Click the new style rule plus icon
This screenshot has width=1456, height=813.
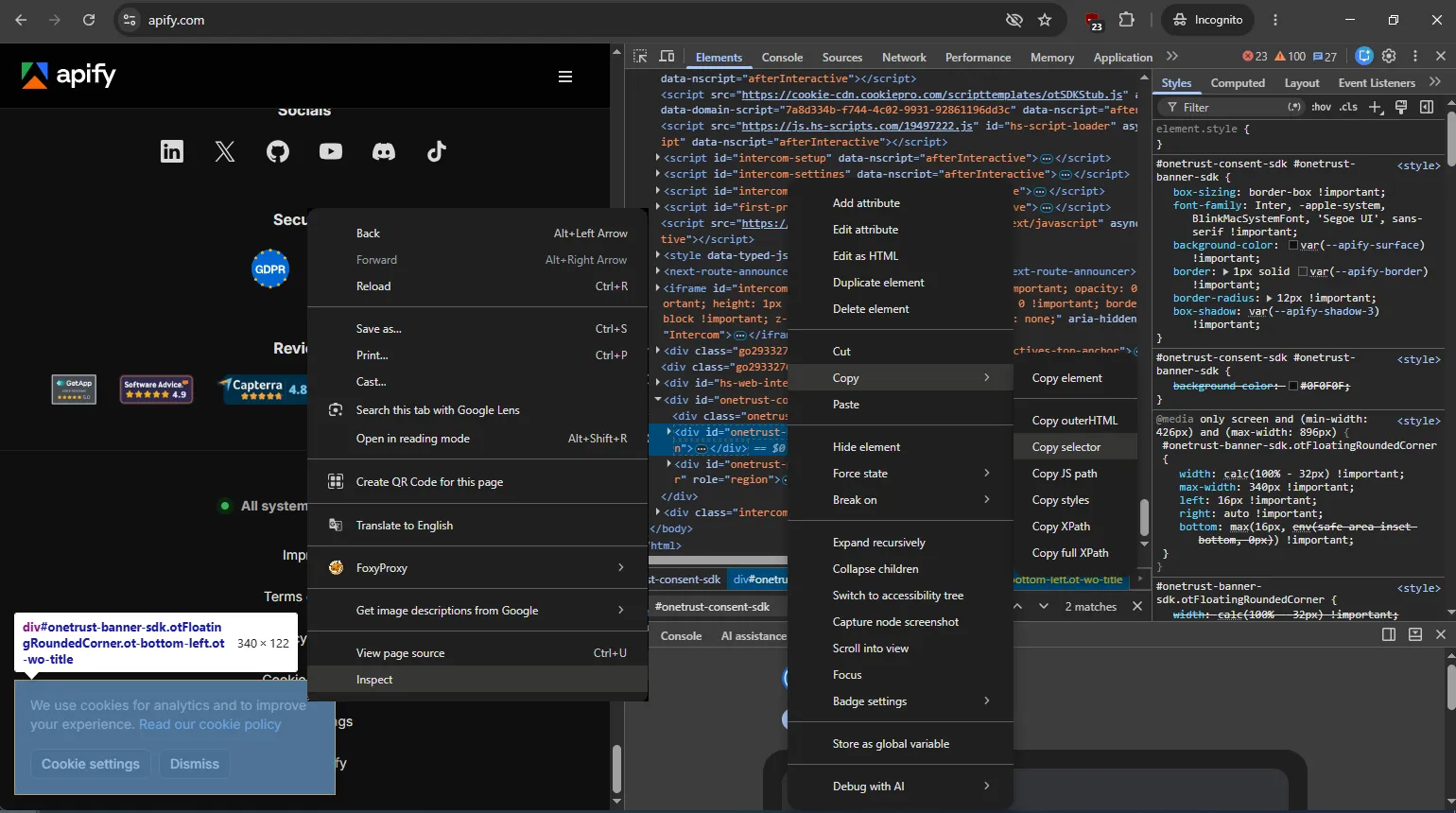pos(1376,107)
